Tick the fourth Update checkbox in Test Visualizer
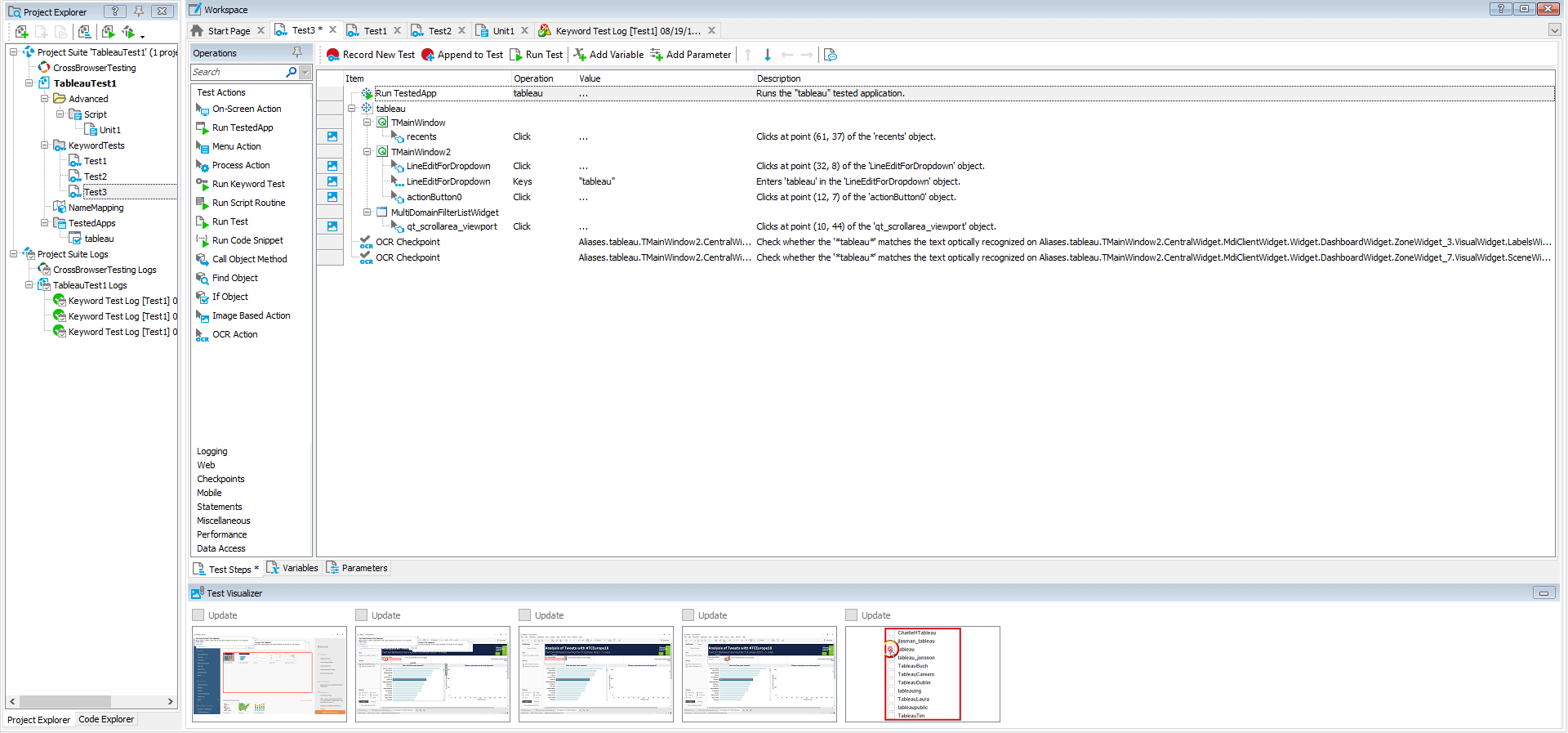This screenshot has width=1568, height=733. coord(688,615)
